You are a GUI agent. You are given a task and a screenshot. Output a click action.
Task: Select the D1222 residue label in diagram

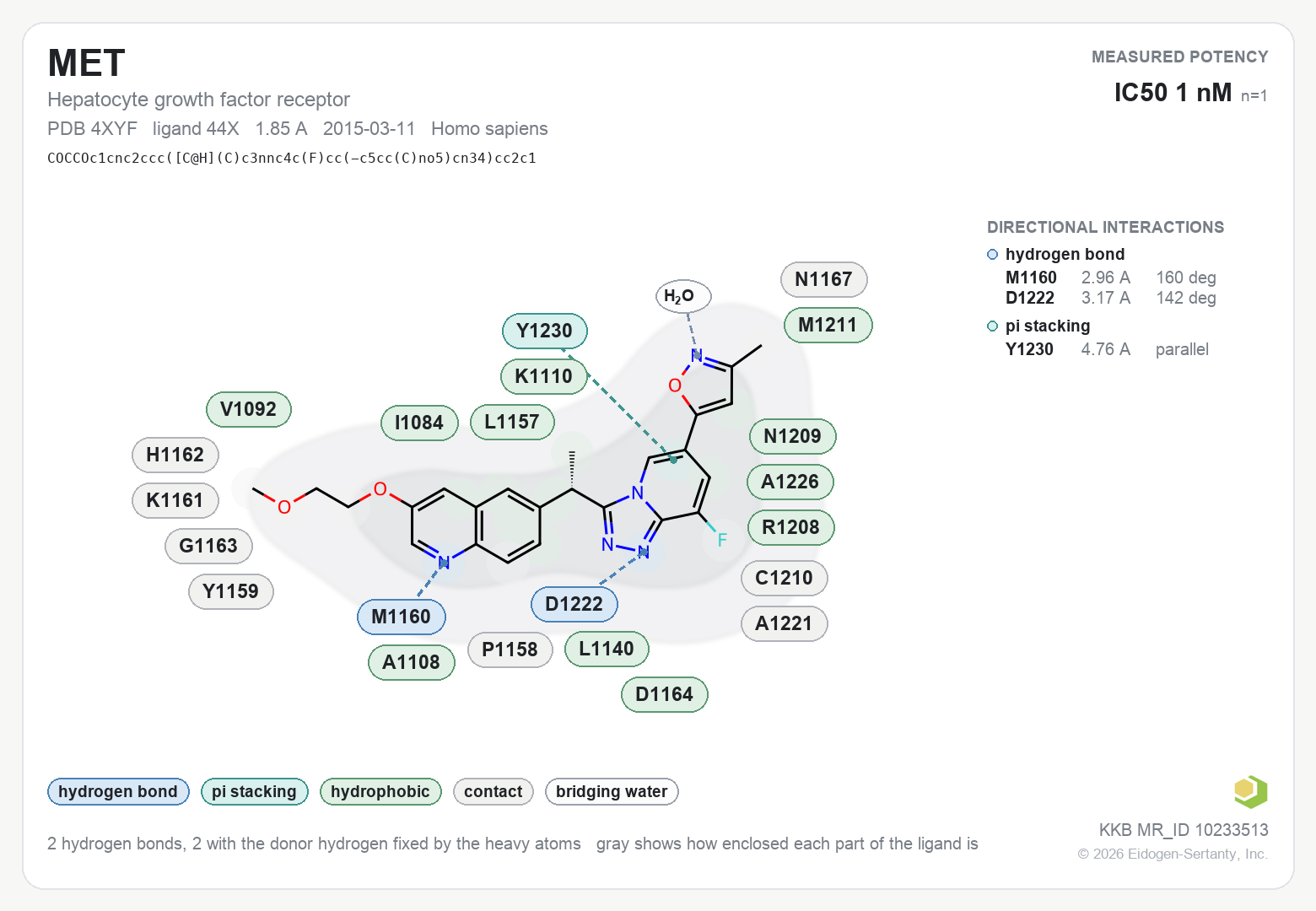(574, 604)
